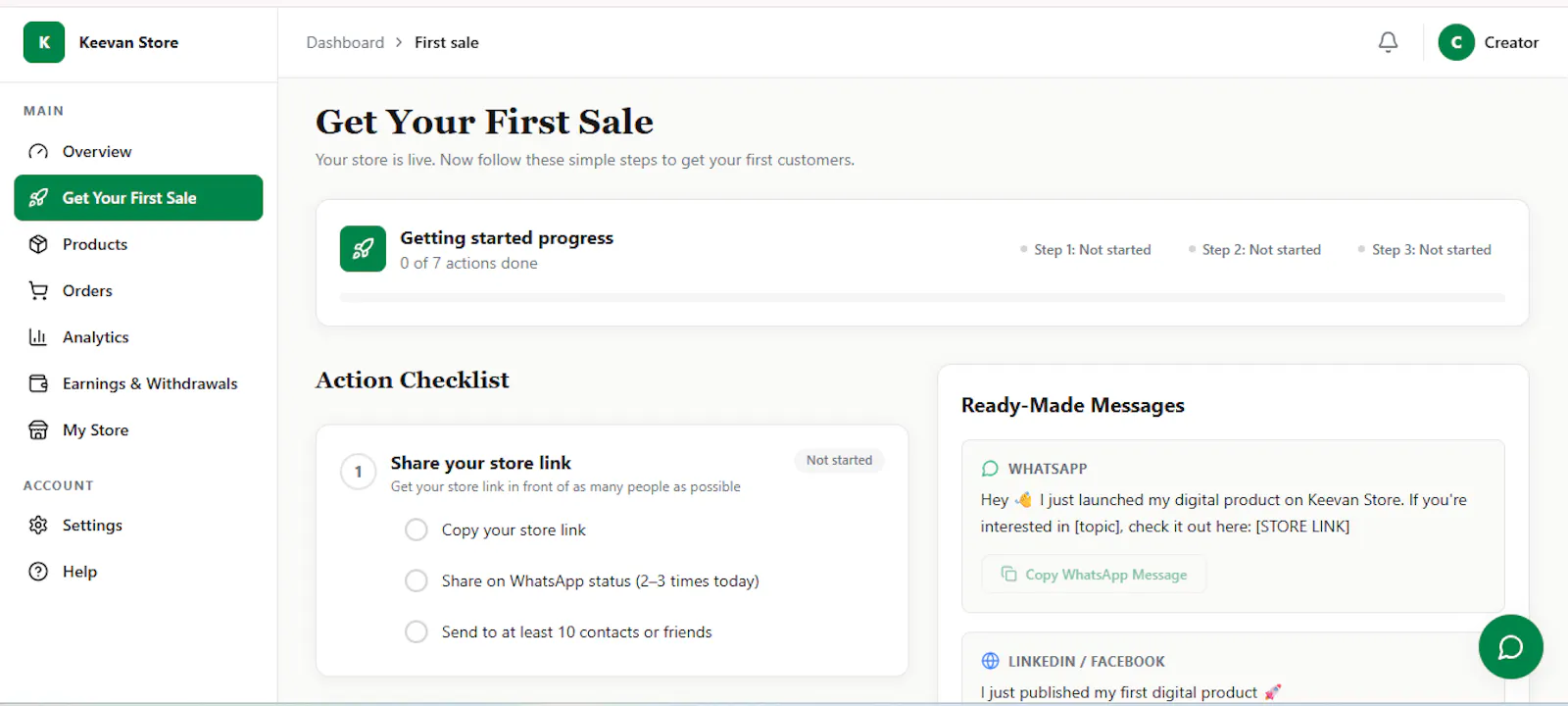Click the rocket icon beside Getting started progress
The height and width of the screenshot is (706, 1568).
363,249
